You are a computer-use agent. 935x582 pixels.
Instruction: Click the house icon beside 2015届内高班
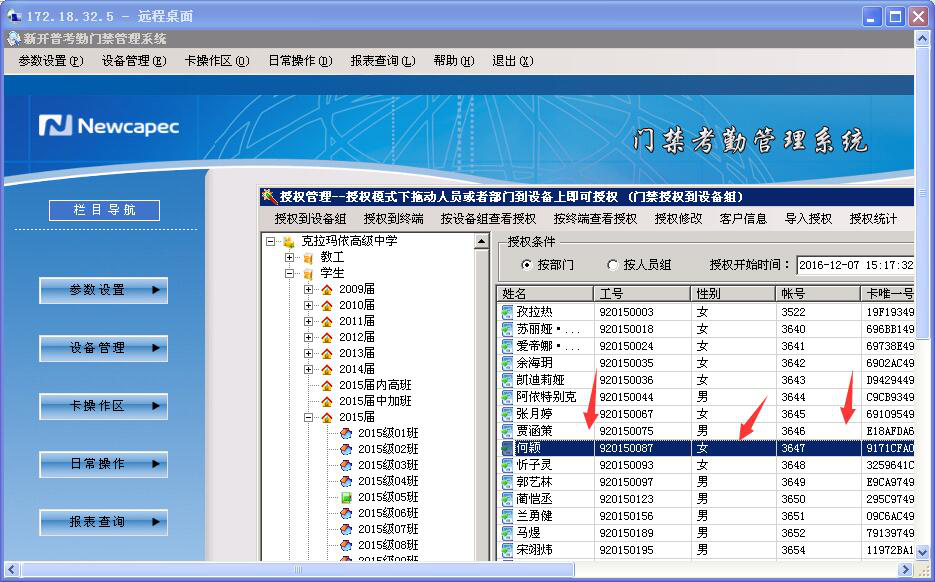[x=326, y=385]
